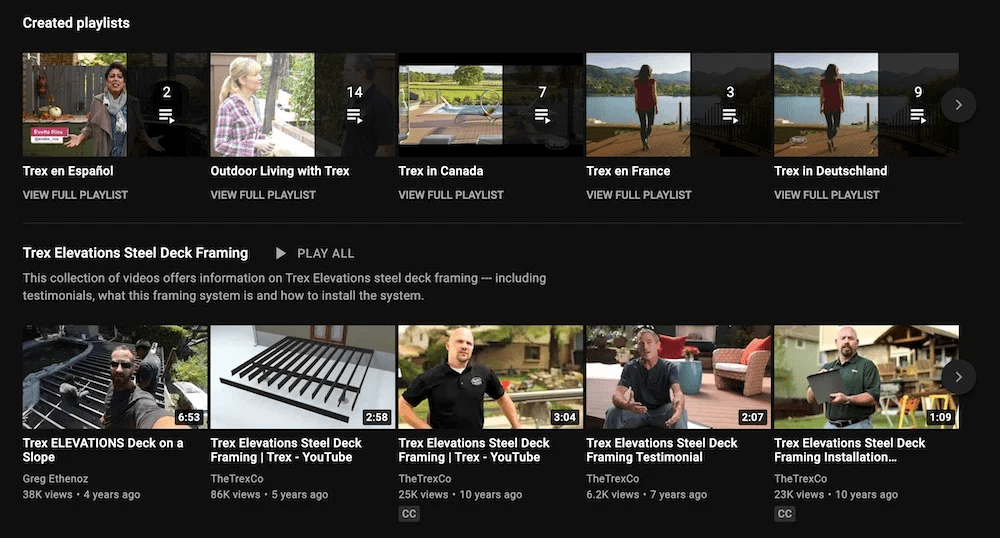This screenshot has height=538, width=1000.
Task: Click the Play All triangle icon
Action: [x=281, y=253]
